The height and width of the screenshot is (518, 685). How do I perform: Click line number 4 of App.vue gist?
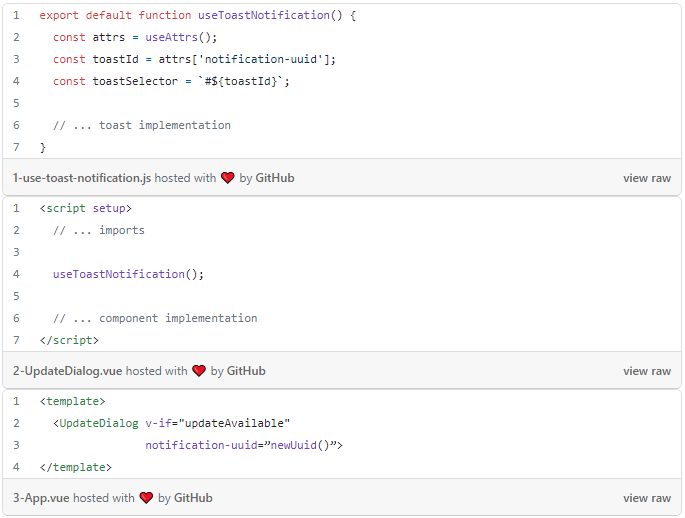point(16,467)
